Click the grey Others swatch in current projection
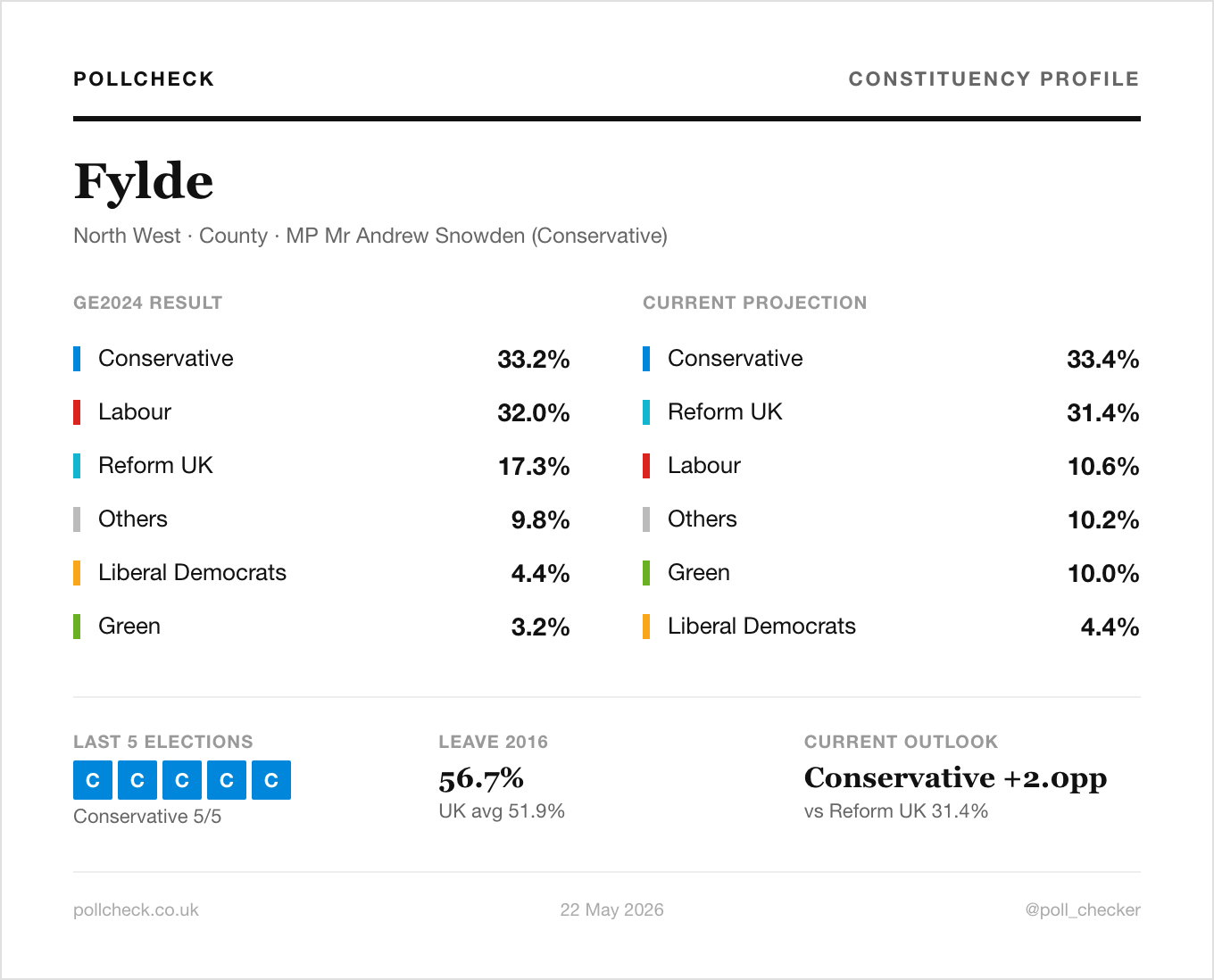Screen dimensions: 1214x980 646,519
